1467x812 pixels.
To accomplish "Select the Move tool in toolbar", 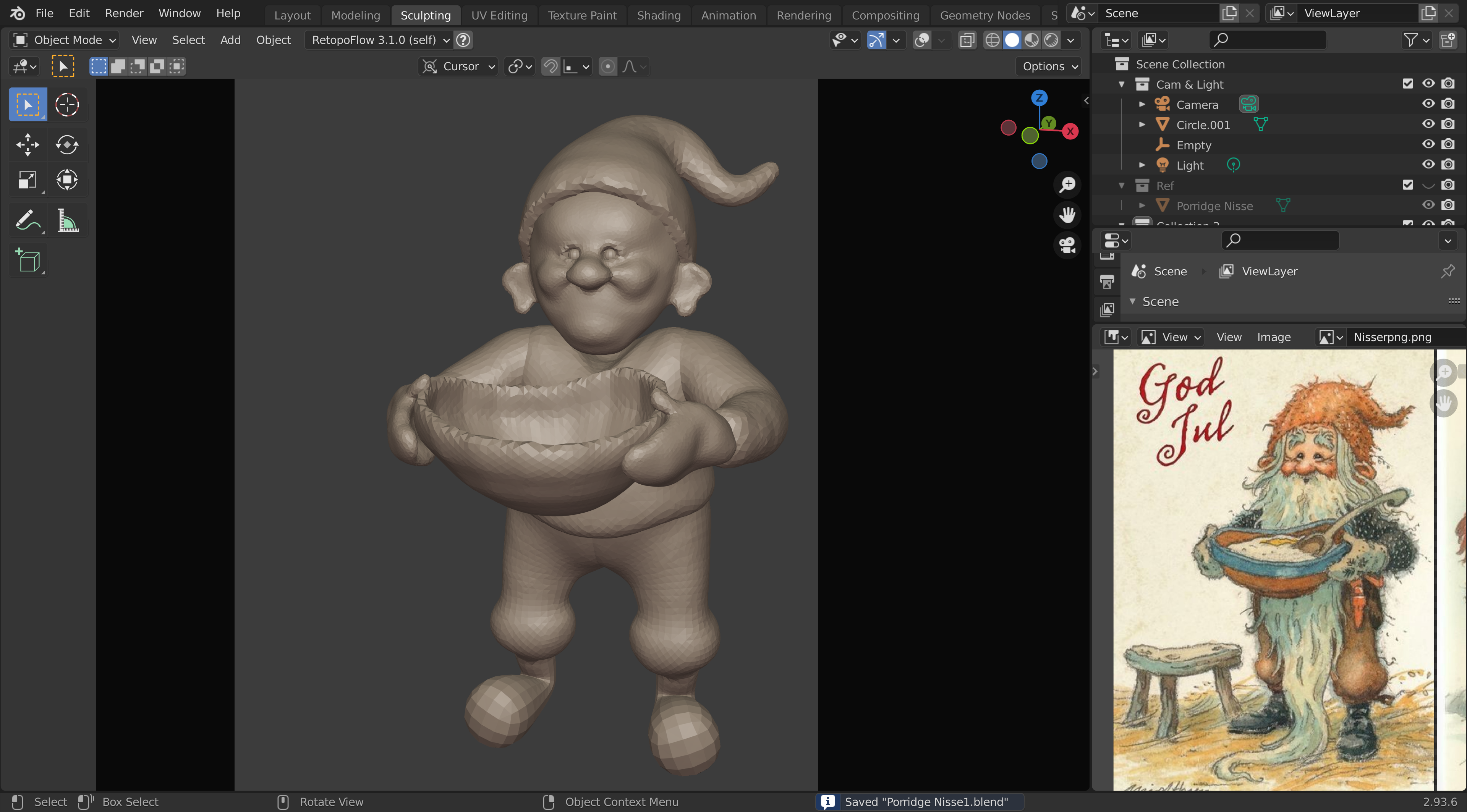I will click(28, 145).
